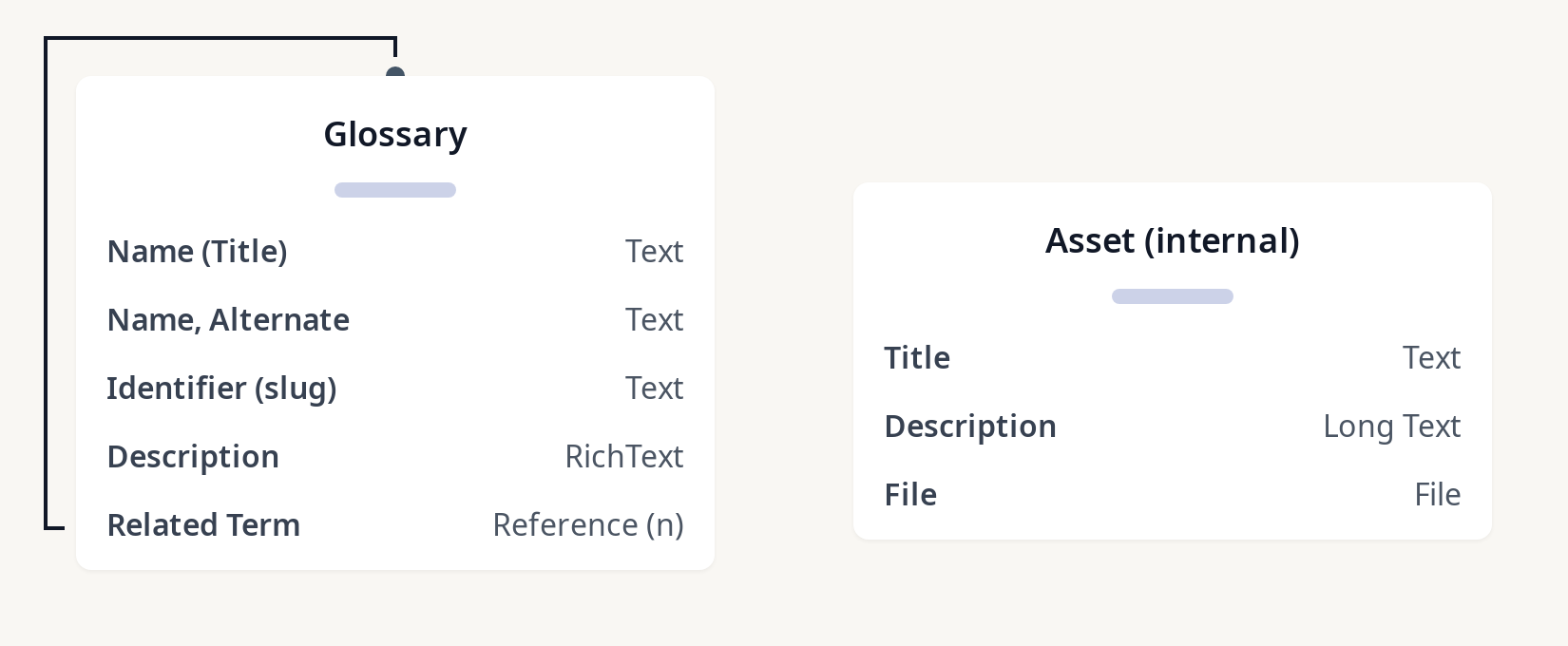Select the Title field in the Asset card

click(x=917, y=358)
